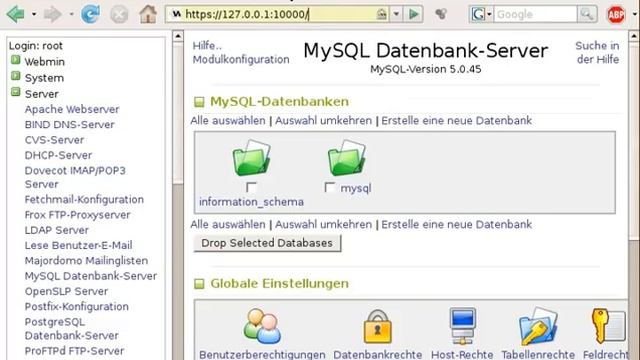Open Benutzerberechtigungen users icon
The height and width of the screenshot is (360, 640).
click(262, 326)
